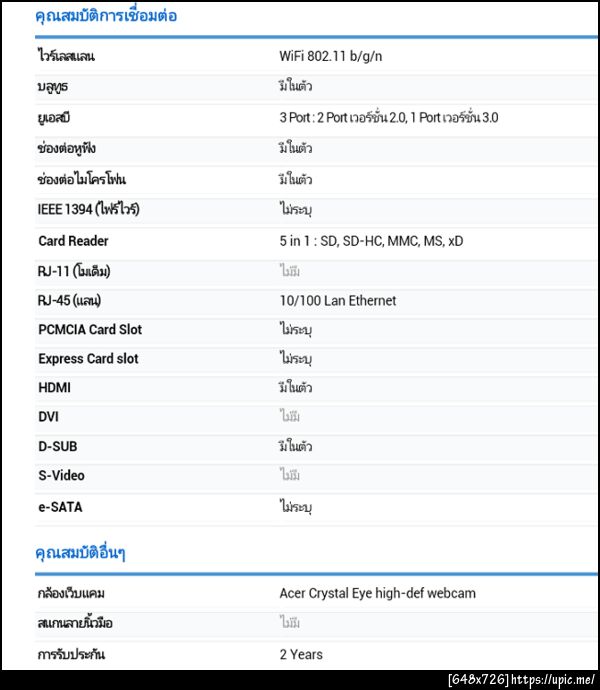Viewport: 600px width, 690px height.
Task: Click the Acer Crystal Eye webcam text
Action: [x=377, y=593]
